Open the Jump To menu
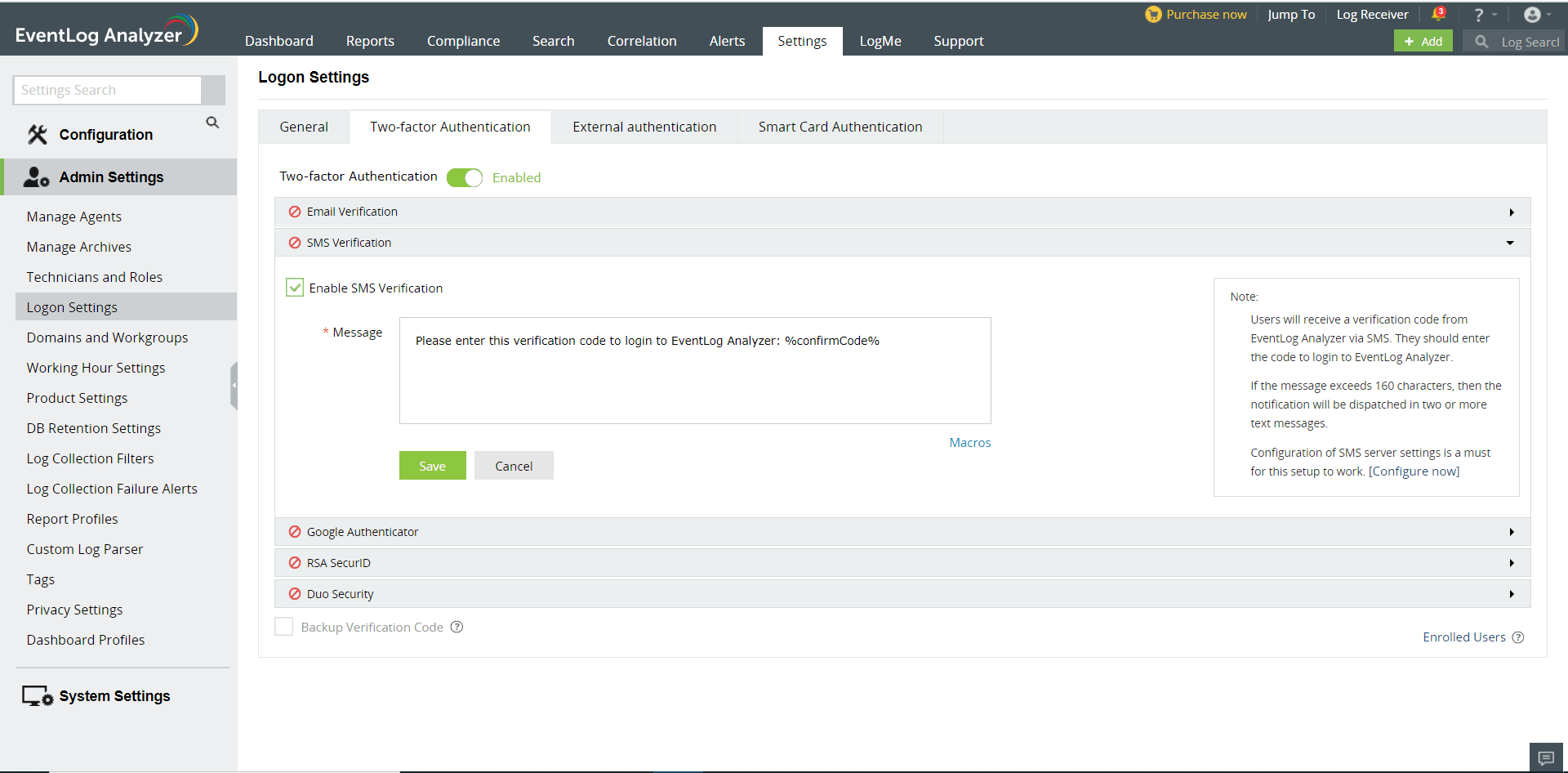Image resolution: width=1568 pixels, height=773 pixels. coord(1291,15)
